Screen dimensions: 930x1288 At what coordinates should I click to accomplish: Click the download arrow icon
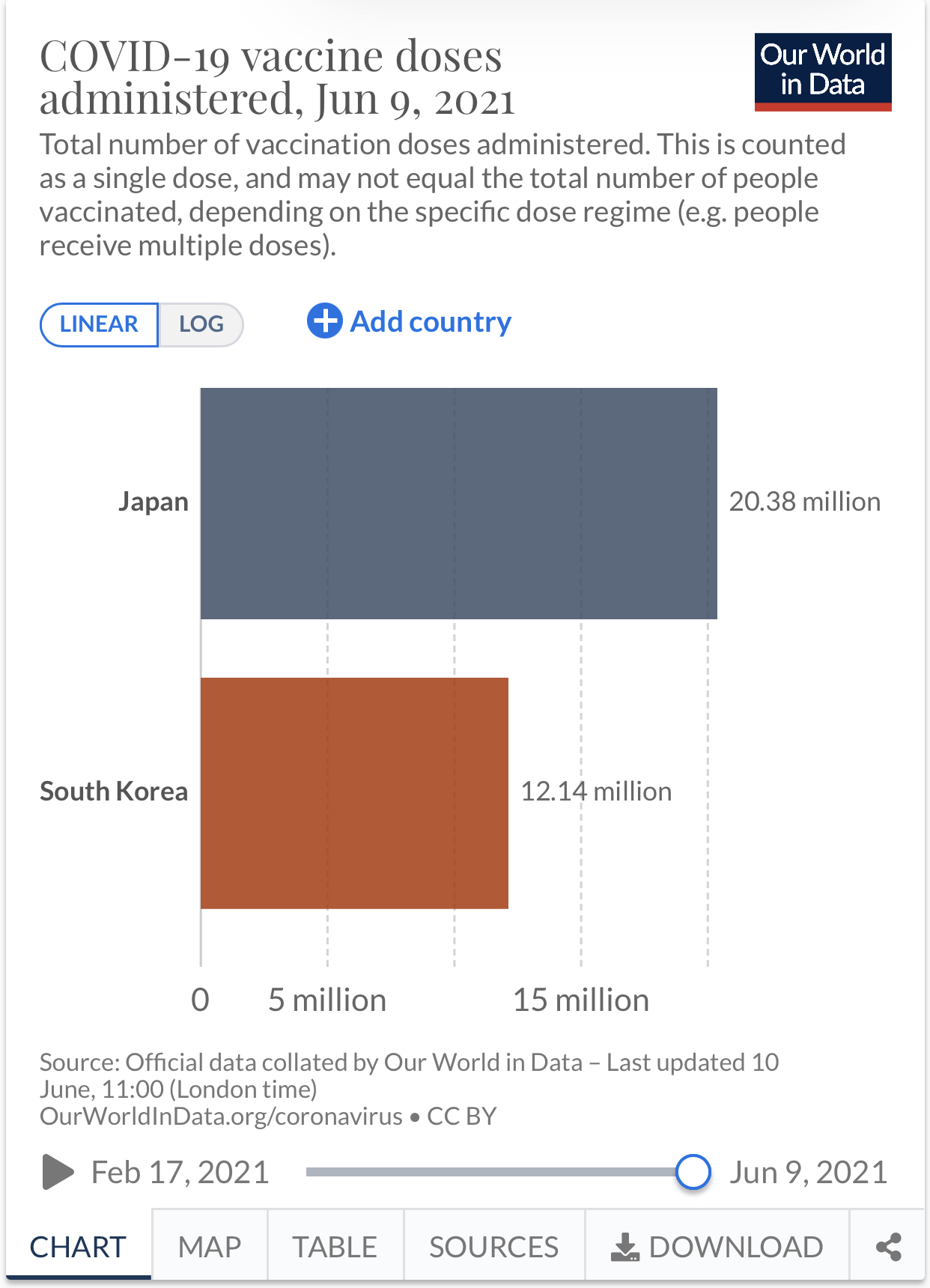pyautogui.click(x=625, y=1247)
